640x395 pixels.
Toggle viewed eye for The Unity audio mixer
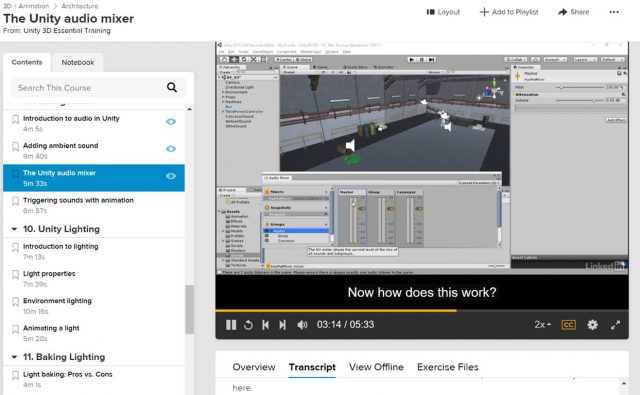click(171, 176)
